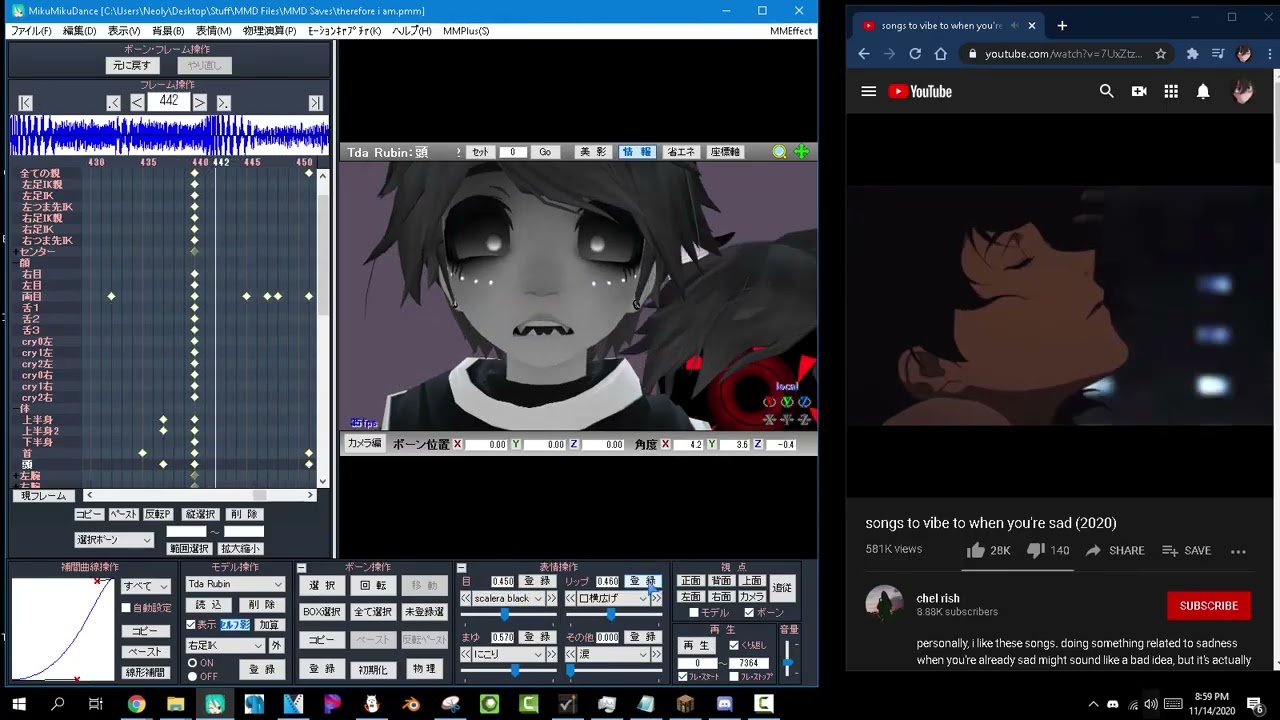Toggle フレ・ストップ frame stop checkbox
The width and height of the screenshot is (1280, 720).
coord(734,677)
